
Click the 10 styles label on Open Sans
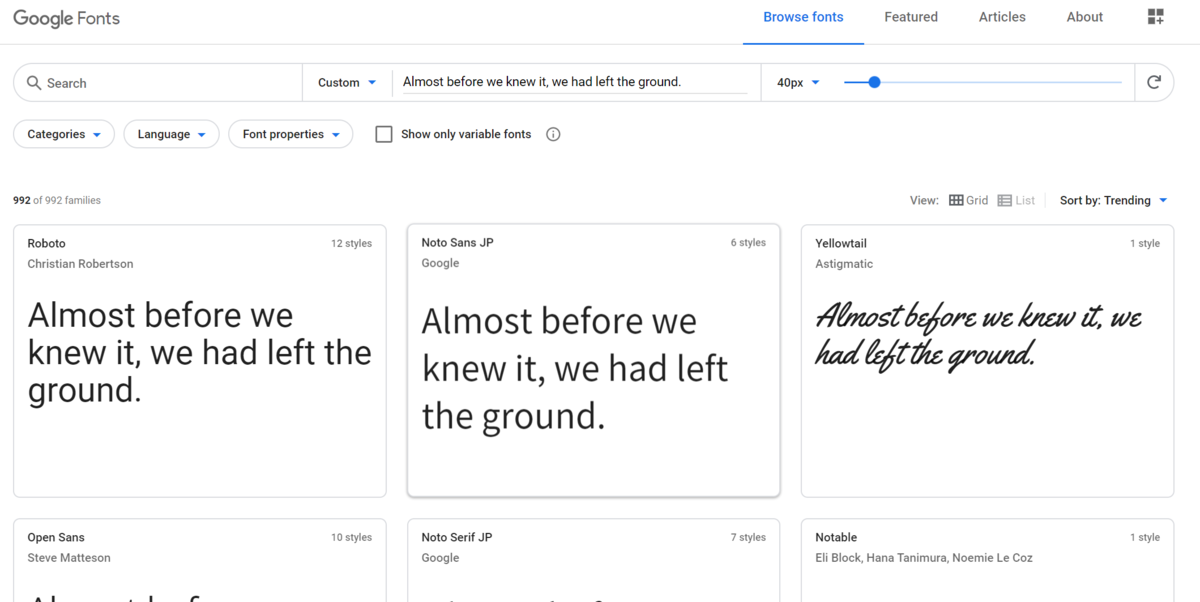[351, 537]
